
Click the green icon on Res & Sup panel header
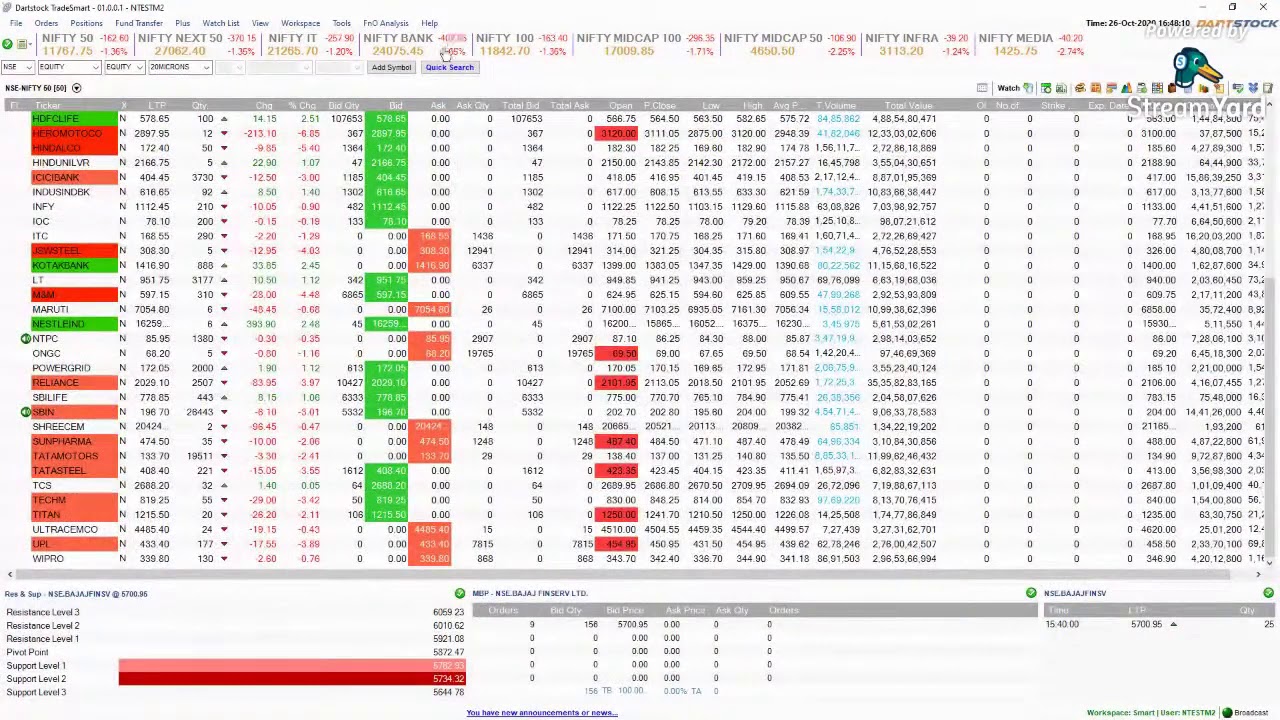click(x=460, y=593)
